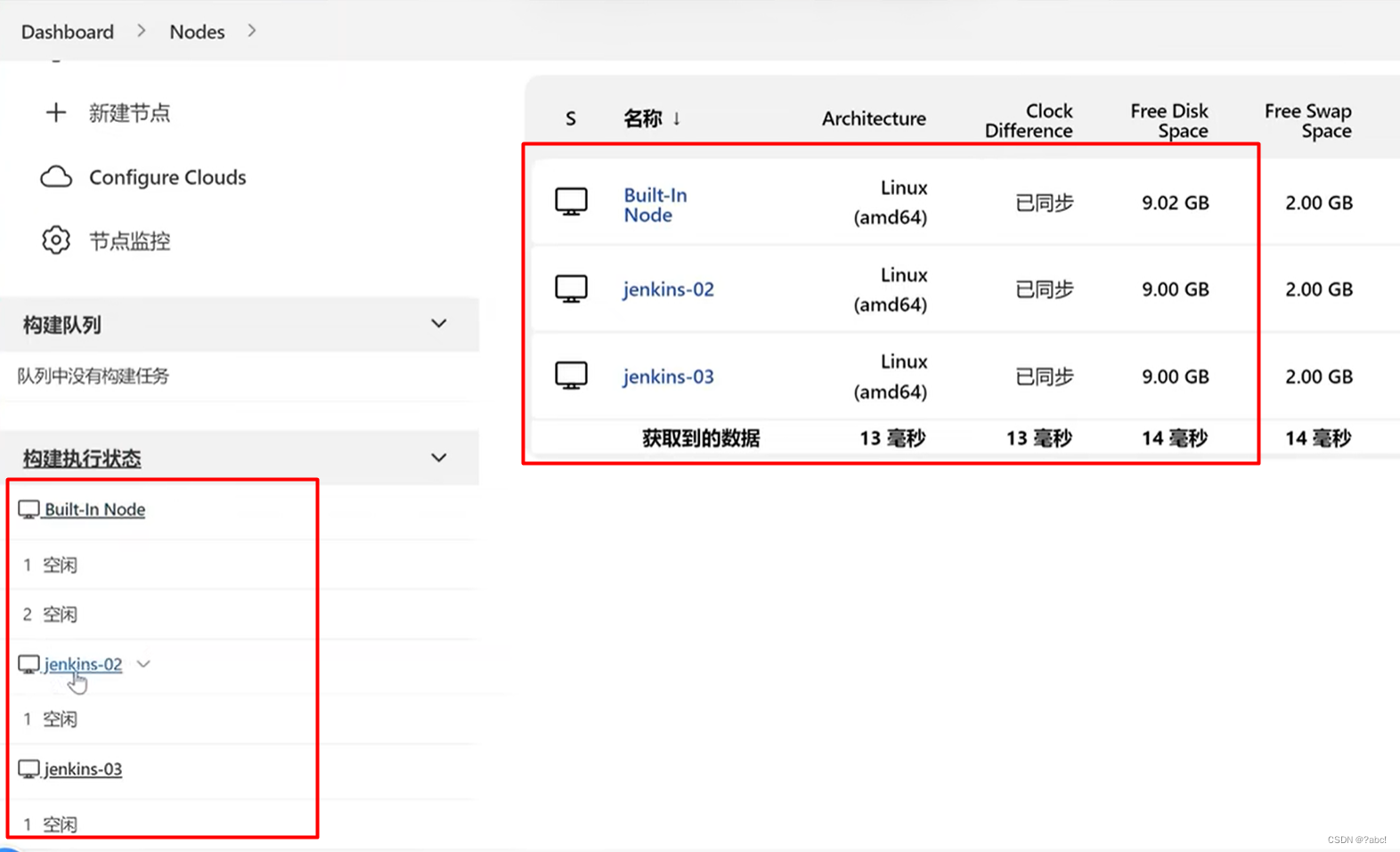The width and height of the screenshot is (1400, 852).
Task: Click computer icon beside Built-In Node in executor list
Action: coord(28,509)
